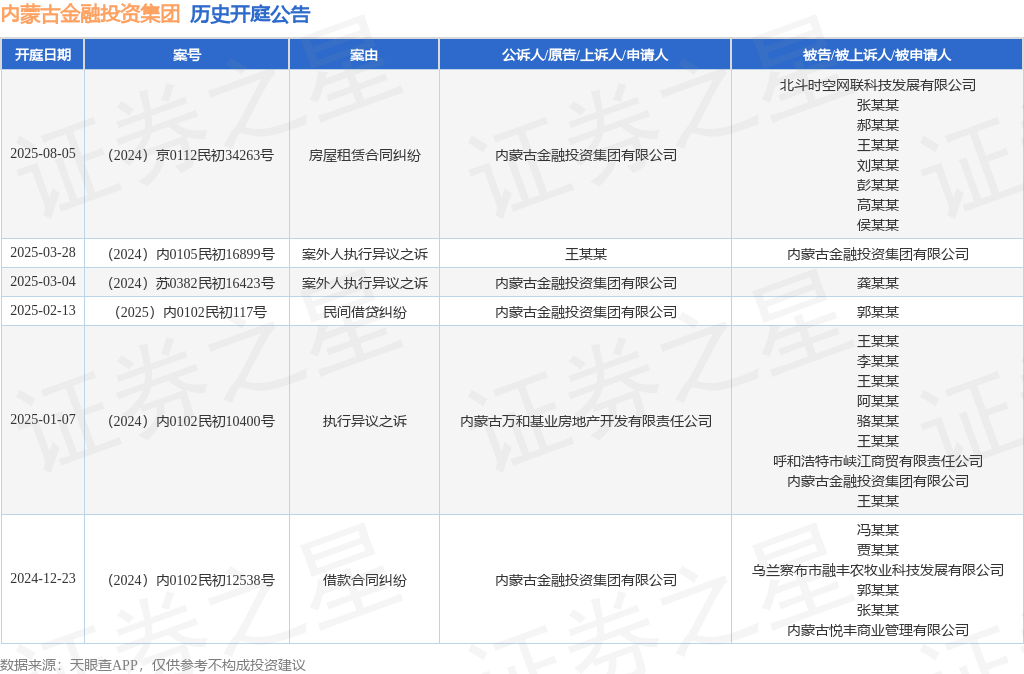Viewport: 1024px width, 674px height.
Task: Click the 案号 column header
Action: point(187,54)
